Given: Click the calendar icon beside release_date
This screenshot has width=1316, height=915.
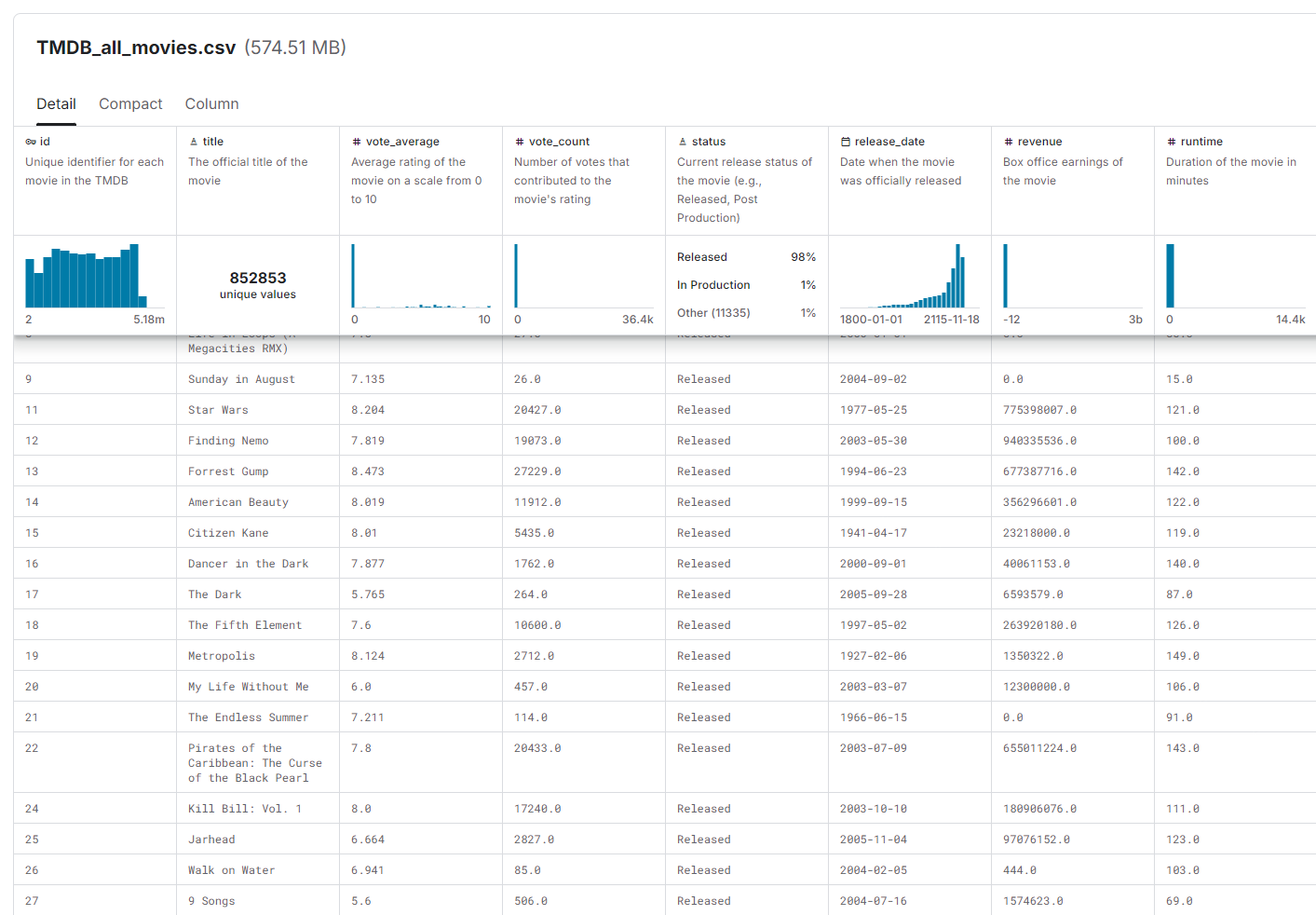Looking at the screenshot, I should point(846,142).
